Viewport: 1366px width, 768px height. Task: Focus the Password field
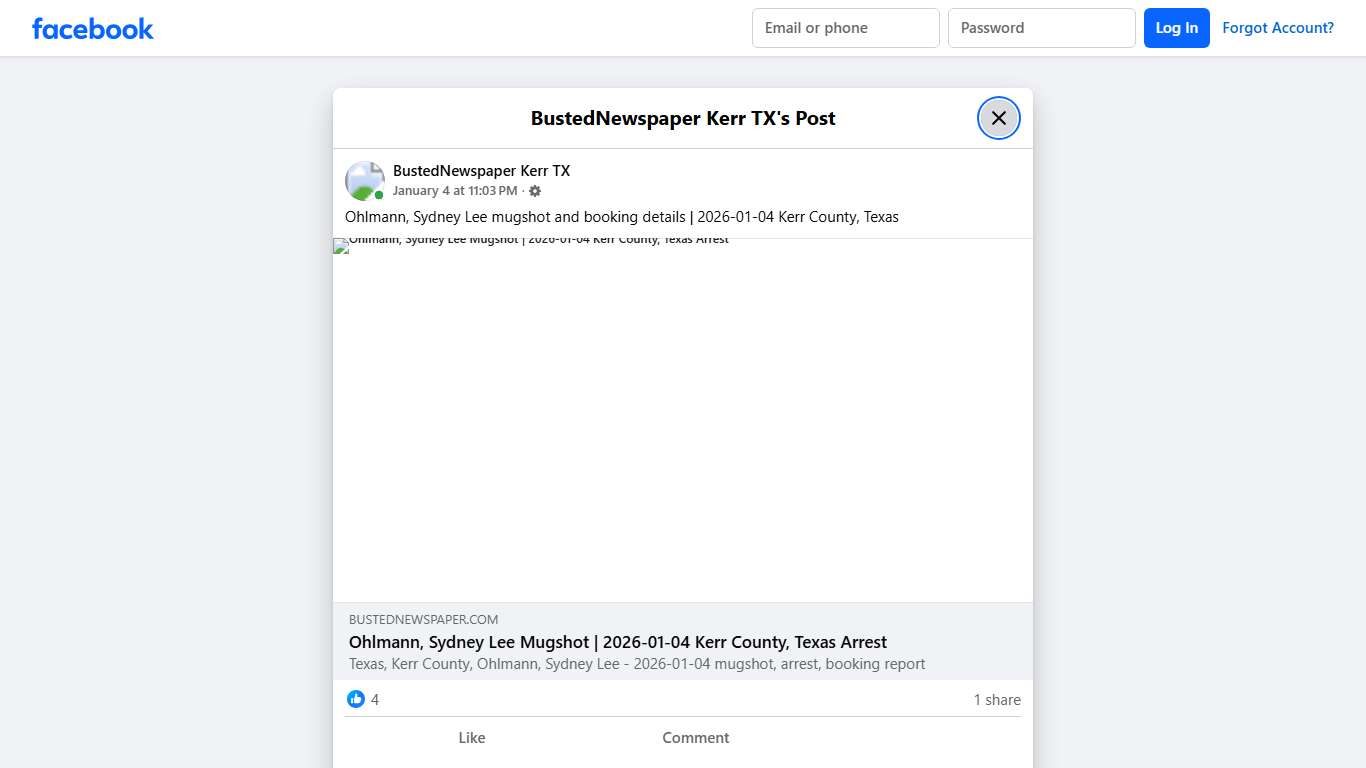pos(1041,28)
